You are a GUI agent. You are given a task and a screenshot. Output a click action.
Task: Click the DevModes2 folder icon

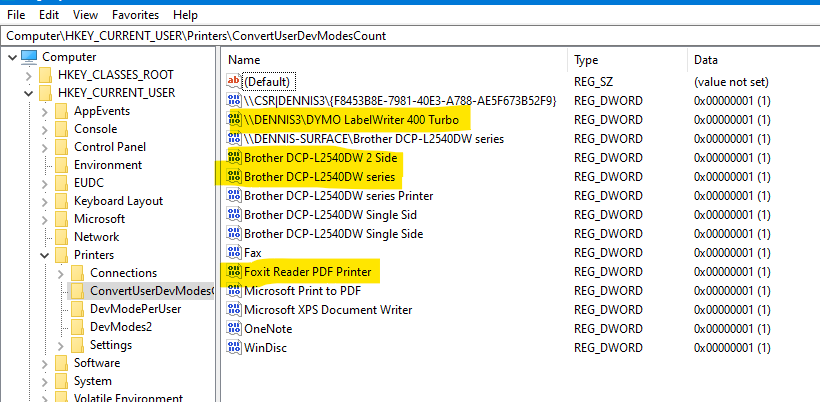click(x=77, y=327)
